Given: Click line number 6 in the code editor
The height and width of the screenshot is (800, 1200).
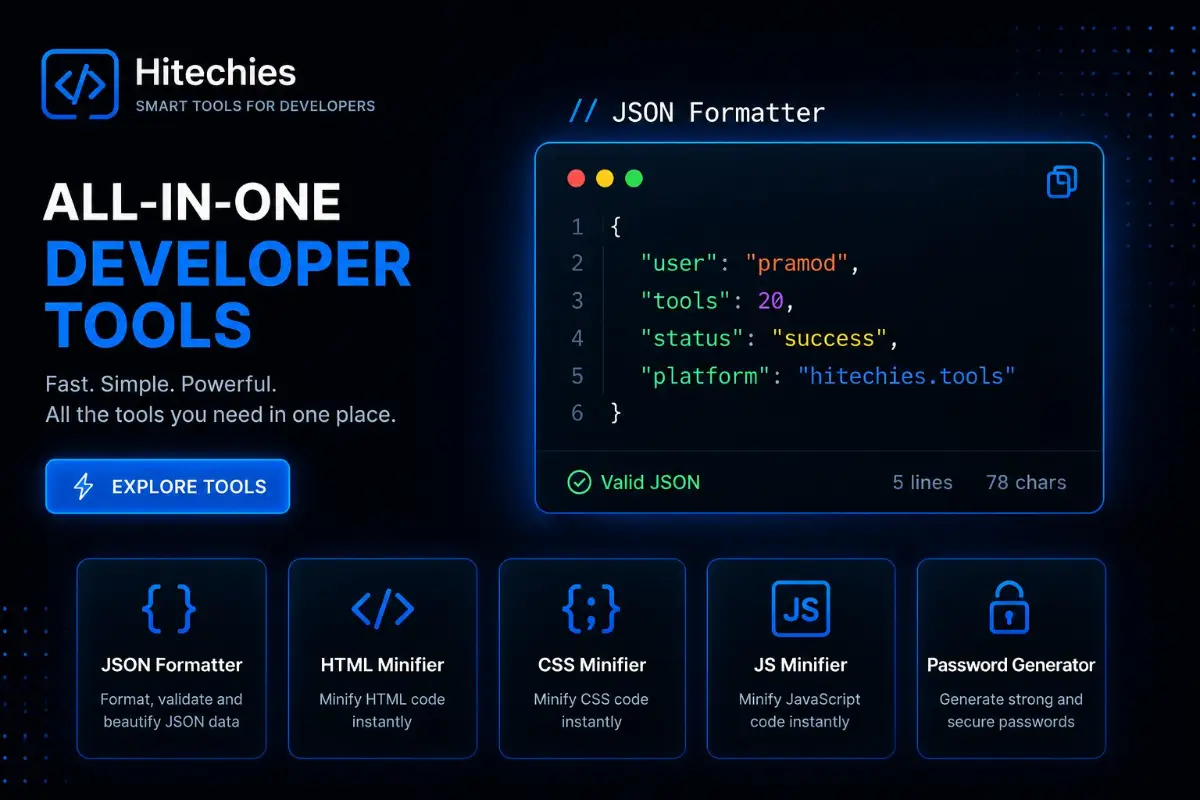Looking at the screenshot, I should [x=577, y=413].
